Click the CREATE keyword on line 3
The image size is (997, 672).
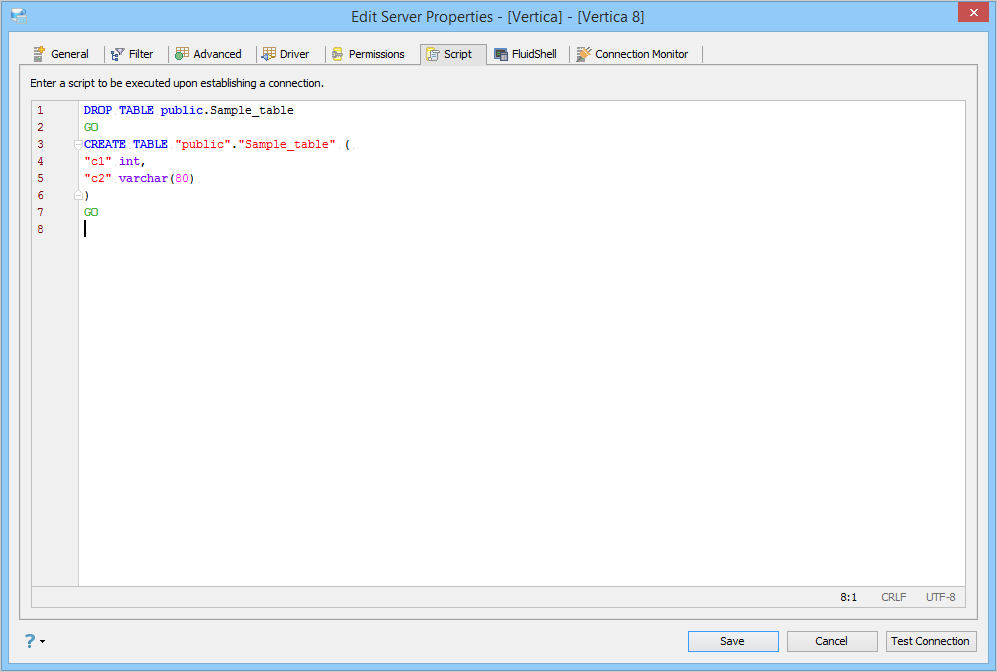coord(105,144)
